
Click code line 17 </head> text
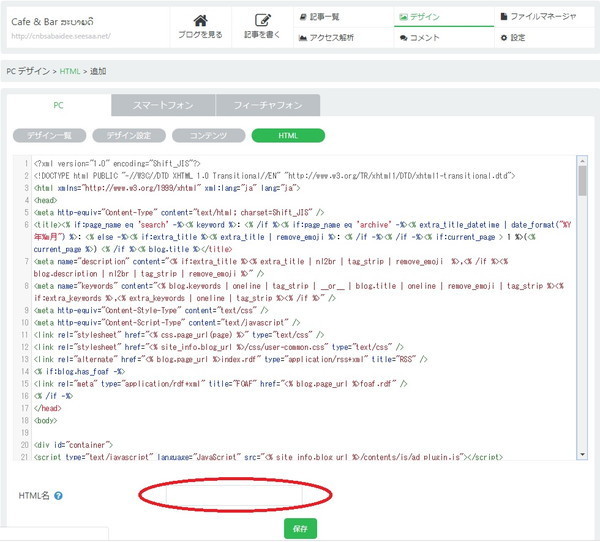[47, 408]
